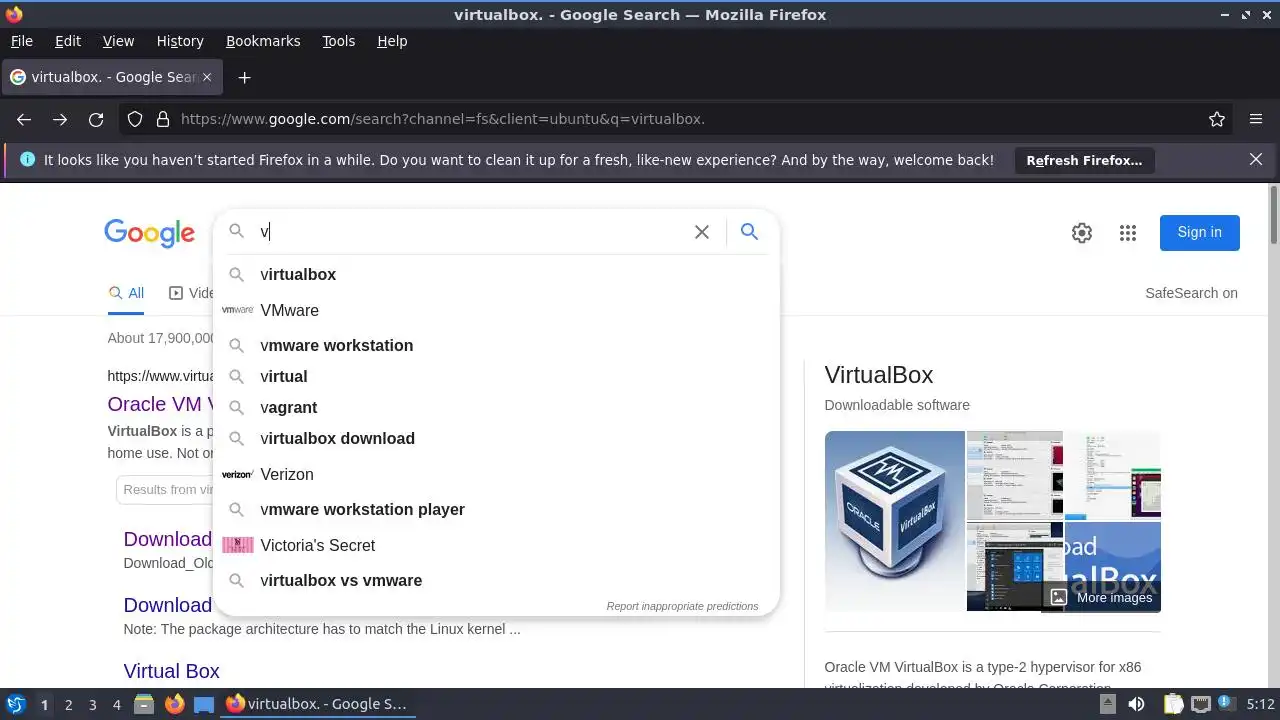Image resolution: width=1280 pixels, height=720 pixels.
Task: Open the View menu
Action: point(118,41)
